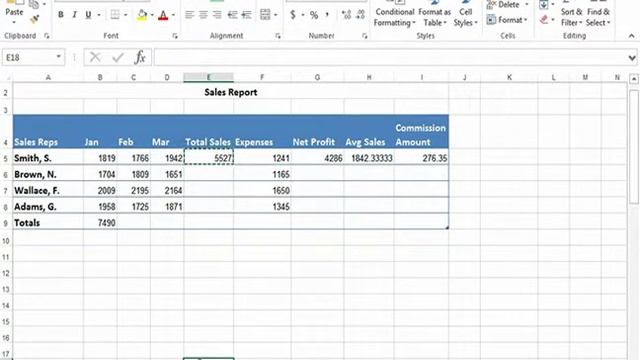Align text right

click(217, 15)
